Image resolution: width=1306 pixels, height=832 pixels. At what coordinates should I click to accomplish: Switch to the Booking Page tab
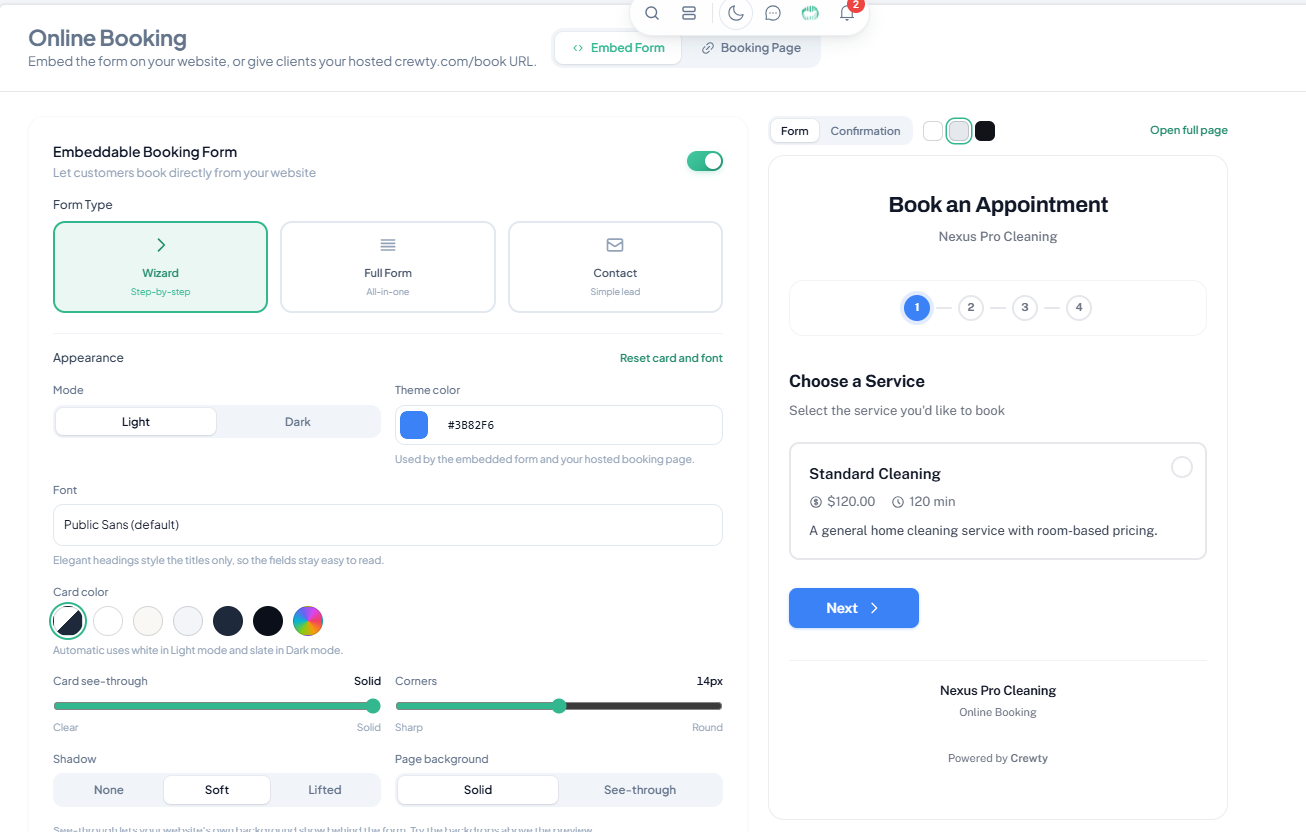point(751,48)
